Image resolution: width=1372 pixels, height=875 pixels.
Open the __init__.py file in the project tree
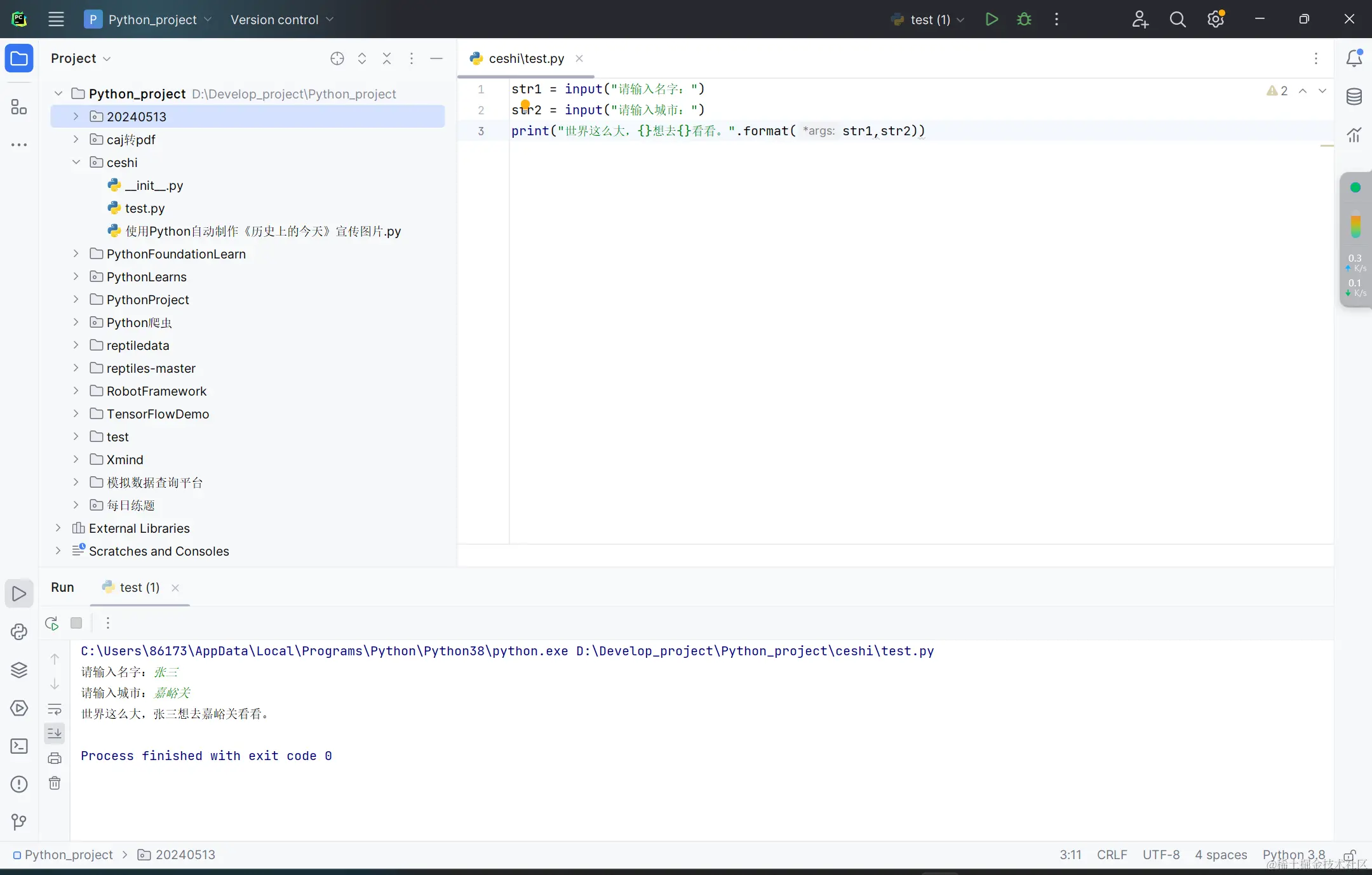click(x=154, y=185)
